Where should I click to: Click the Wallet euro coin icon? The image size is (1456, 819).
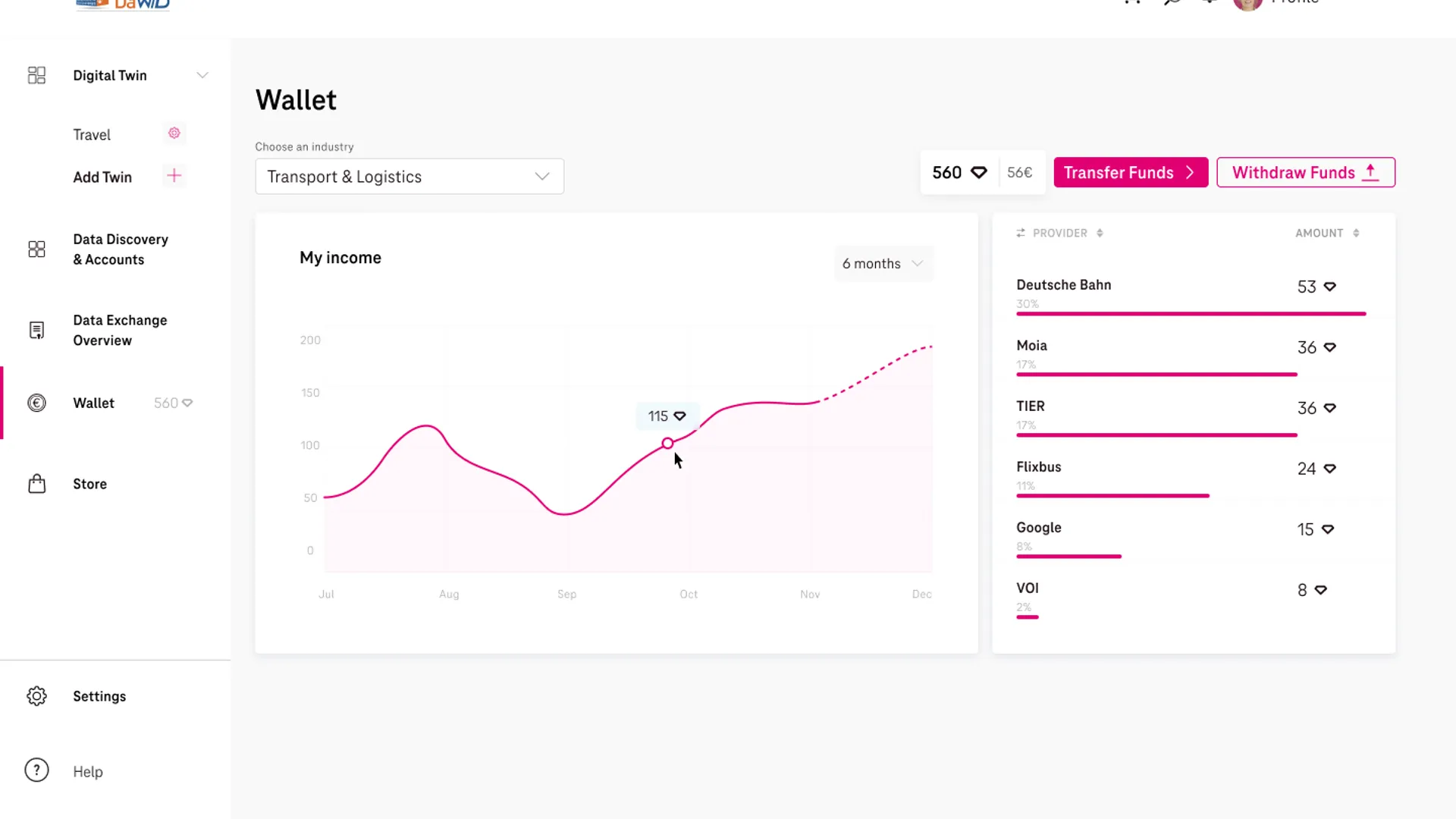point(36,403)
